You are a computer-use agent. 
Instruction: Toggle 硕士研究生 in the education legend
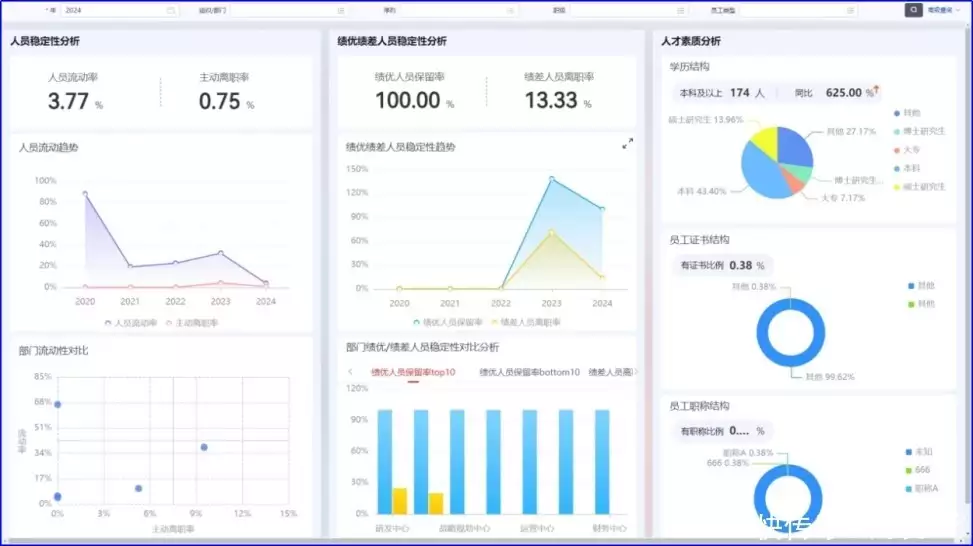pos(920,187)
